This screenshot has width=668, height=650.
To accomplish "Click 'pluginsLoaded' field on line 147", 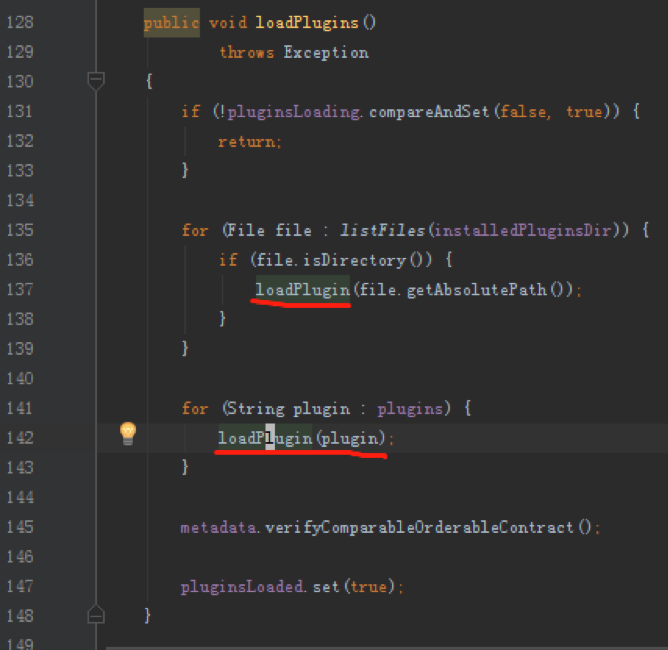I will point(242,587).
